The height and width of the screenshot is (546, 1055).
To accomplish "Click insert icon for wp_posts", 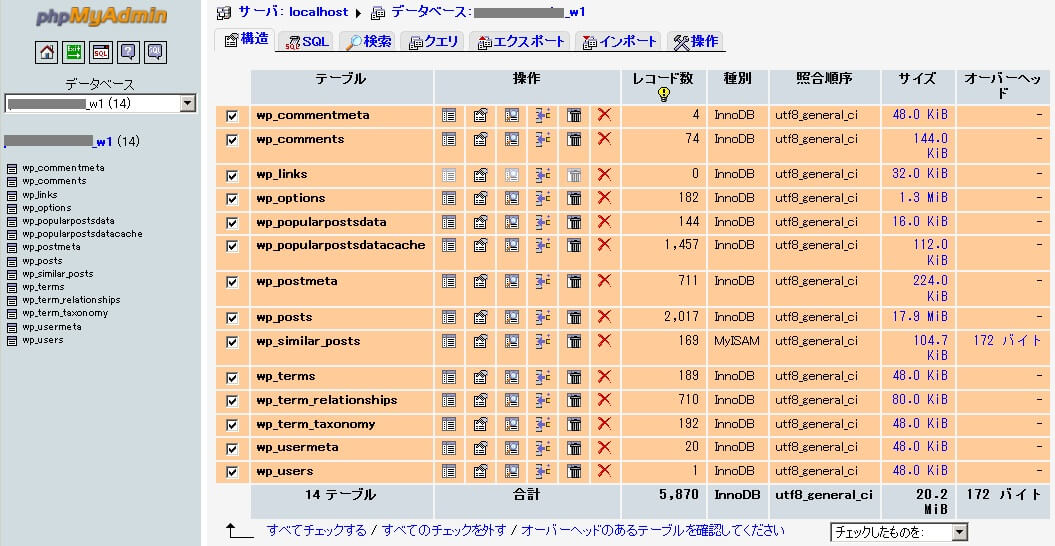I will 543,317.
